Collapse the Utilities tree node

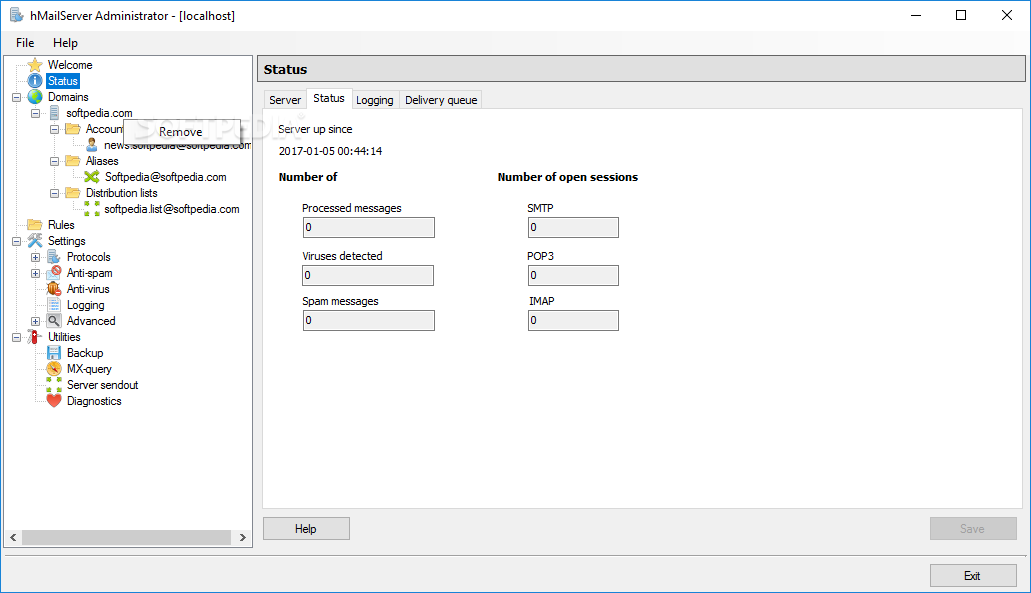click(x=16, y=337)
